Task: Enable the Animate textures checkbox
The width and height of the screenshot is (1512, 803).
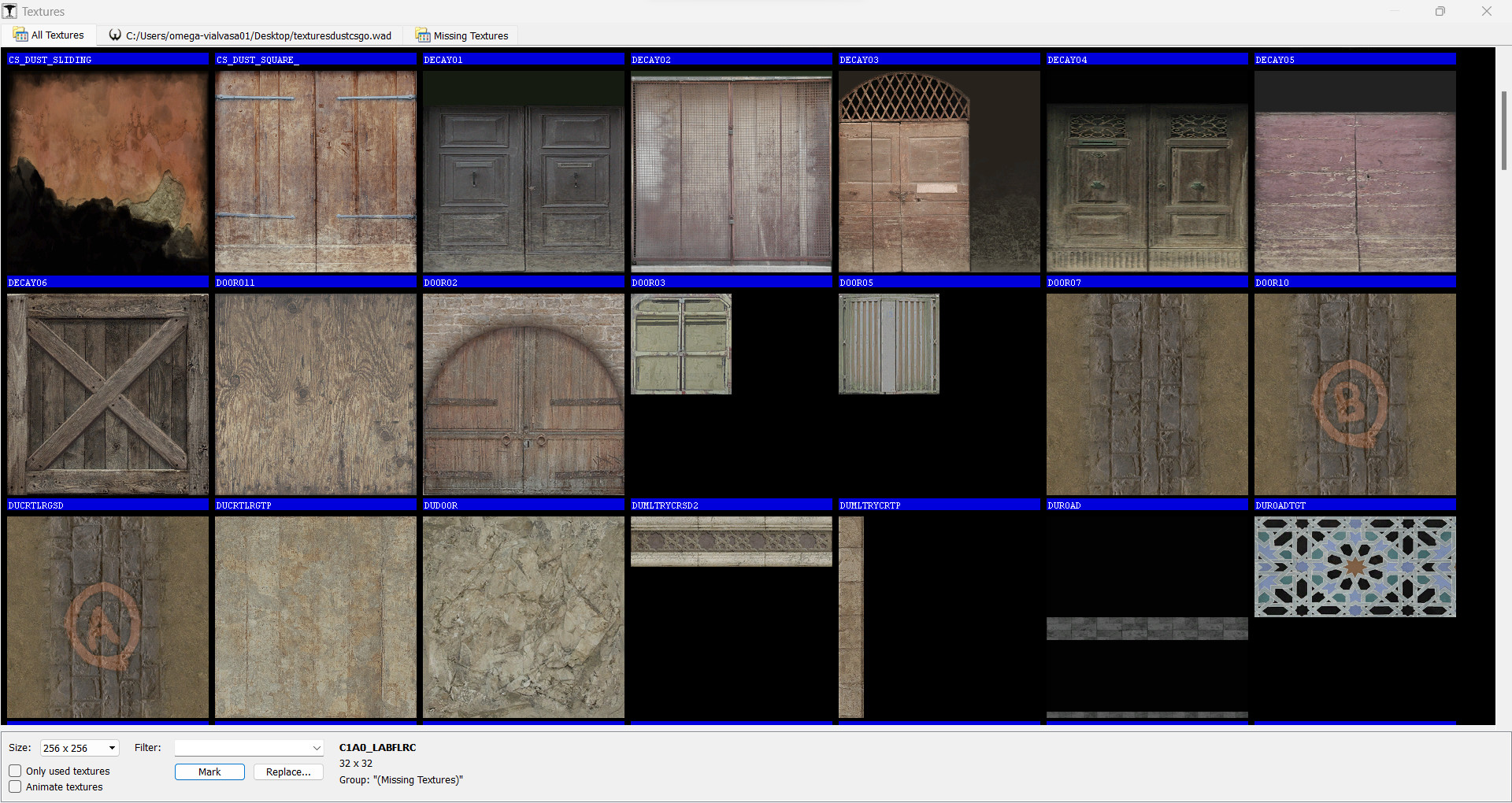Action: point(15,786)
